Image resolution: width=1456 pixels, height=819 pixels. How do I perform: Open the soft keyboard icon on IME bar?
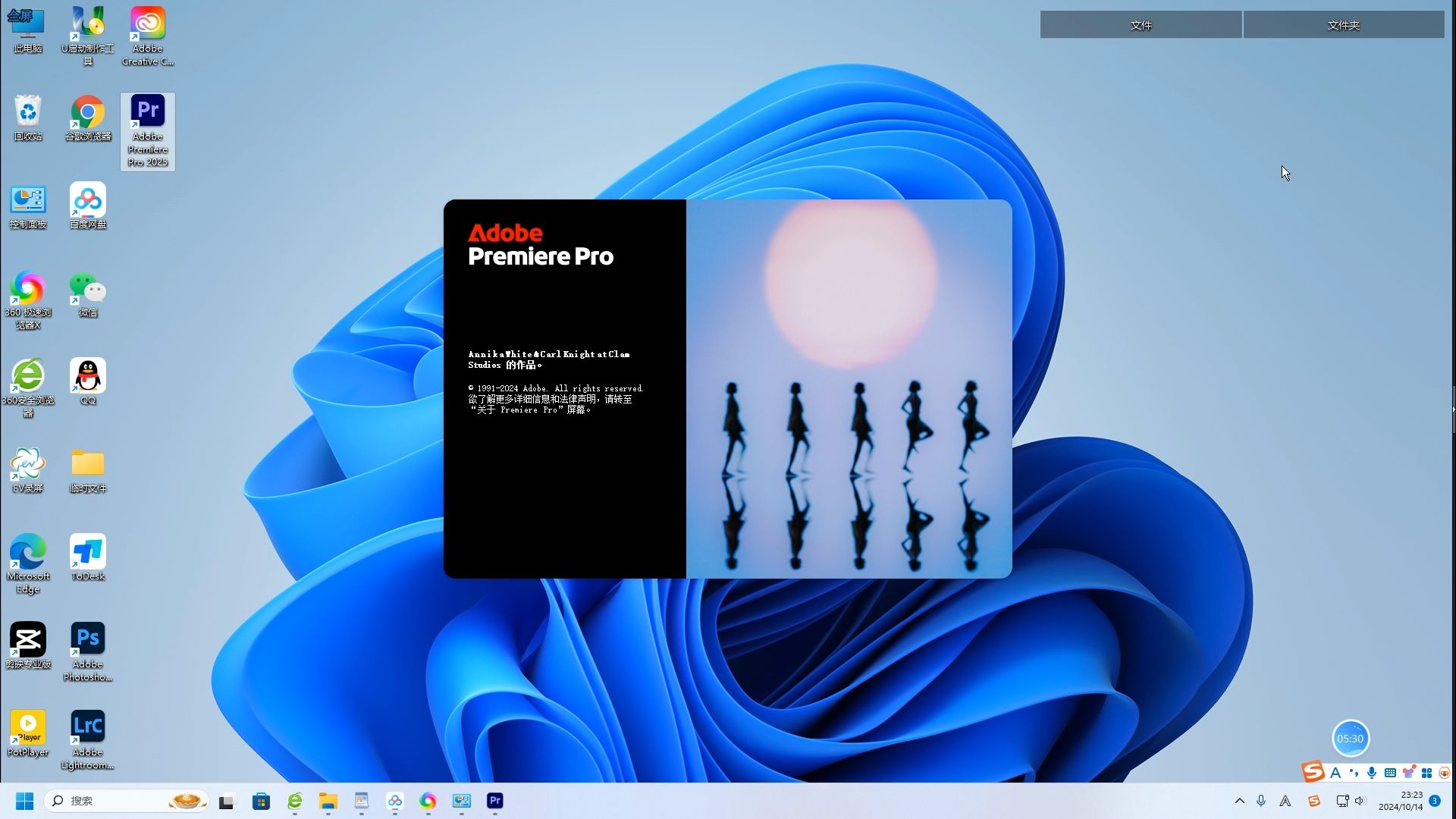(1390, 773)
